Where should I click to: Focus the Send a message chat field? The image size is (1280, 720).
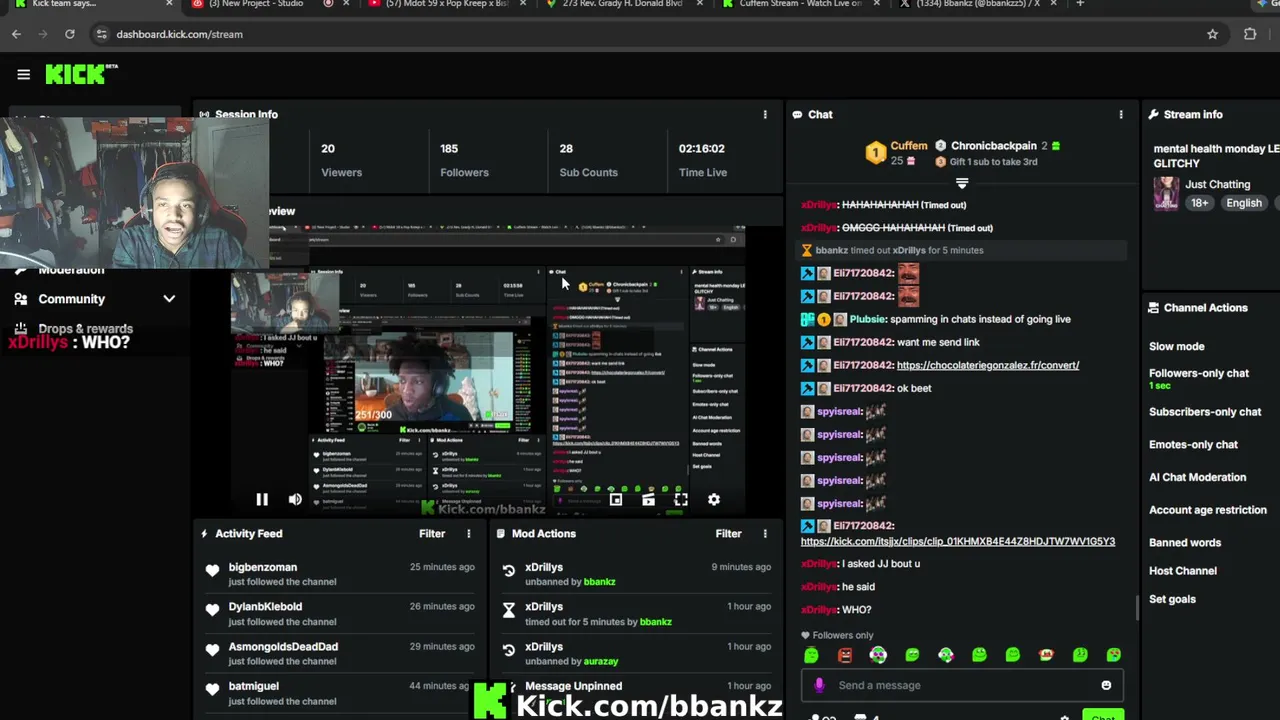click(x=961, y=685)
